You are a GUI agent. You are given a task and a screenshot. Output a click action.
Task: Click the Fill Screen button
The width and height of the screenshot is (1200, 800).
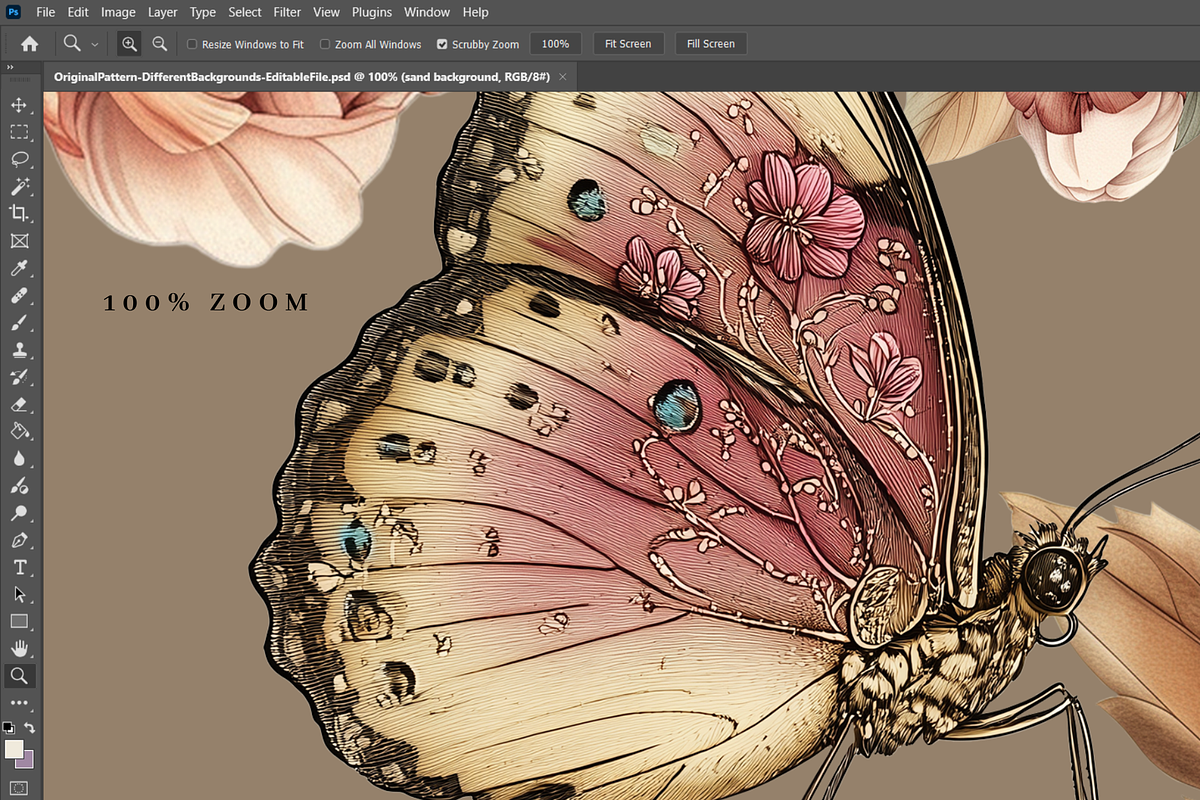[x=711, y=44]
